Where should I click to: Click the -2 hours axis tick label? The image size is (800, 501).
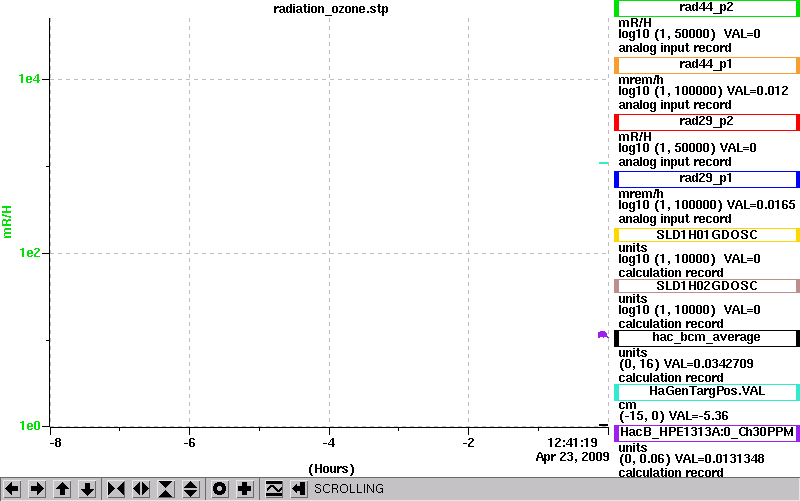point(468,442)
